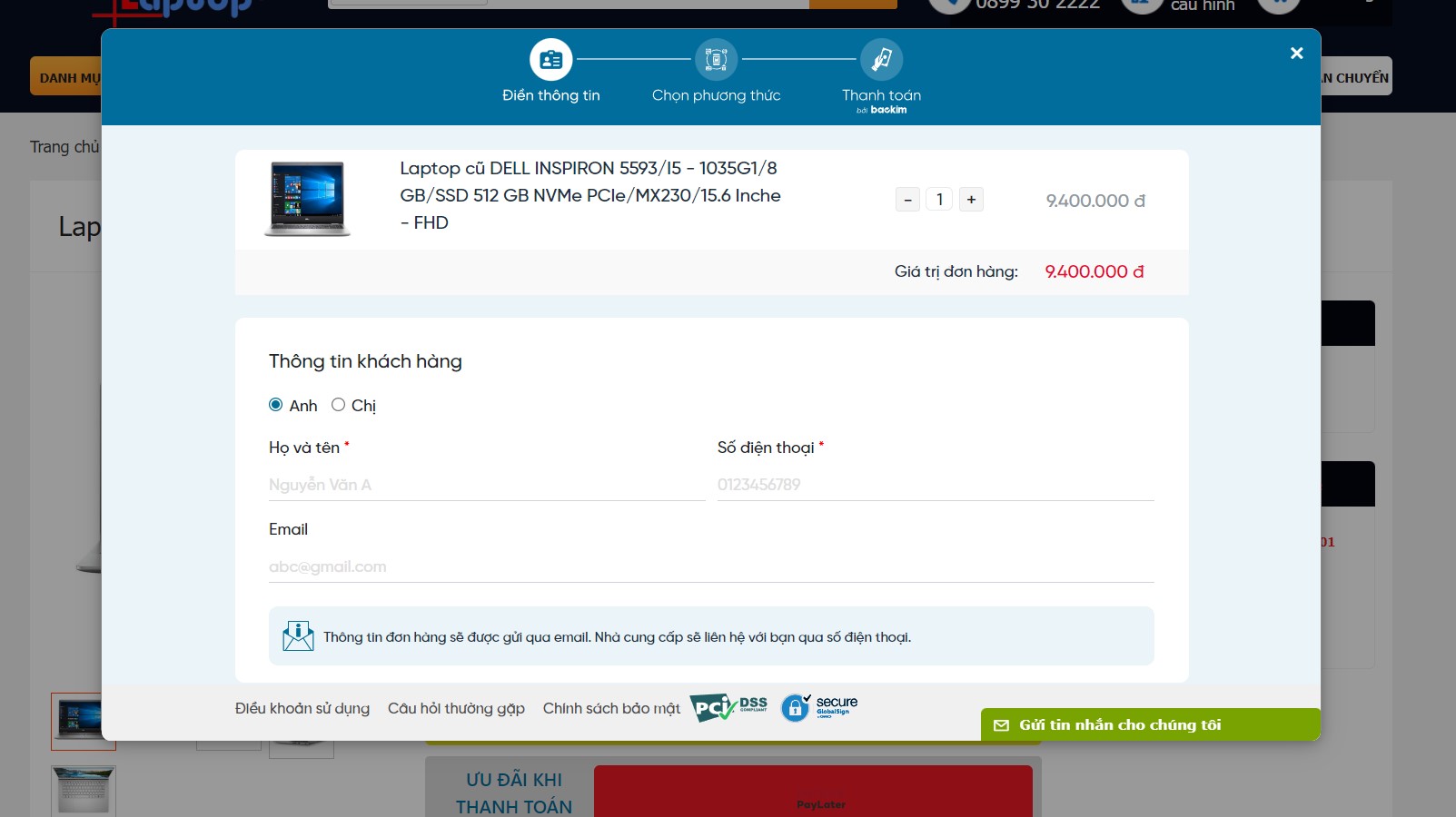Click the Số điện thoại input field
This screenshot has height=817, width=1456.
(936, 485)
